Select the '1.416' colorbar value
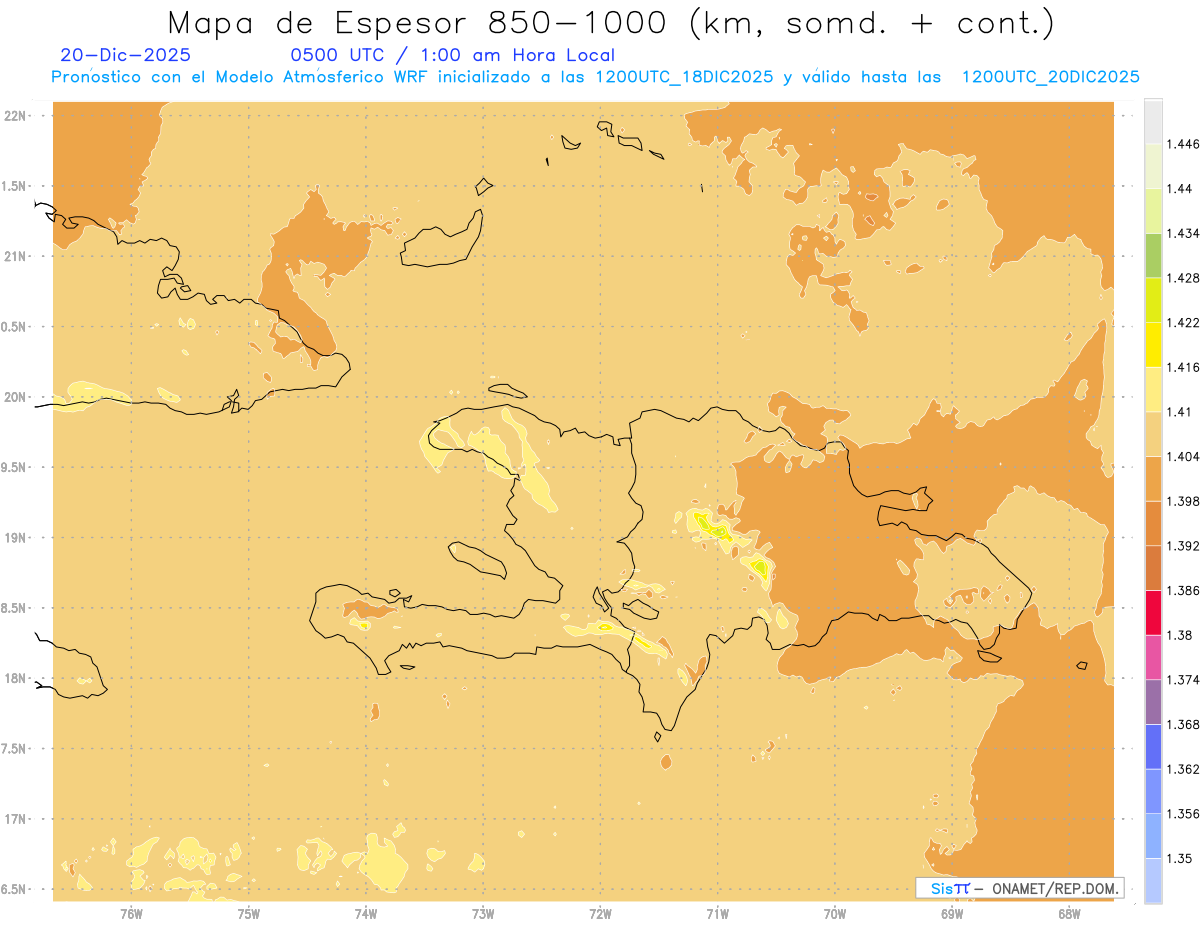This screenshot has height=927, width=1200. tap(1183, 367)
